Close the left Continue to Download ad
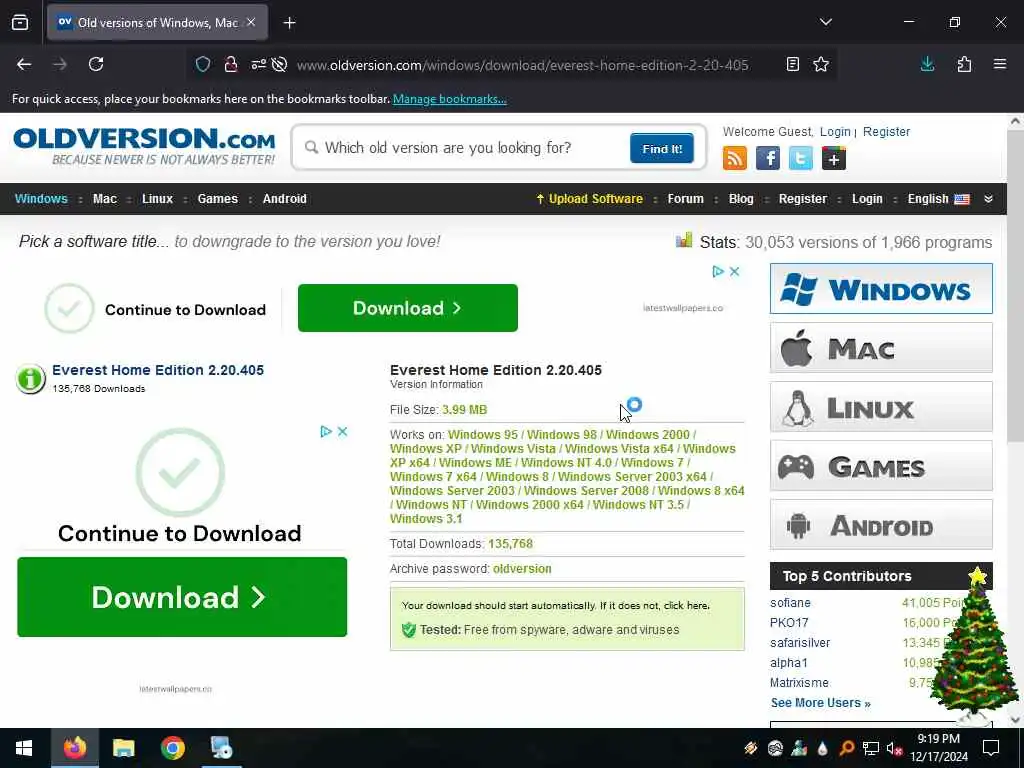The width and height of the screenshot is (1024, 768). tap(342, 431)
